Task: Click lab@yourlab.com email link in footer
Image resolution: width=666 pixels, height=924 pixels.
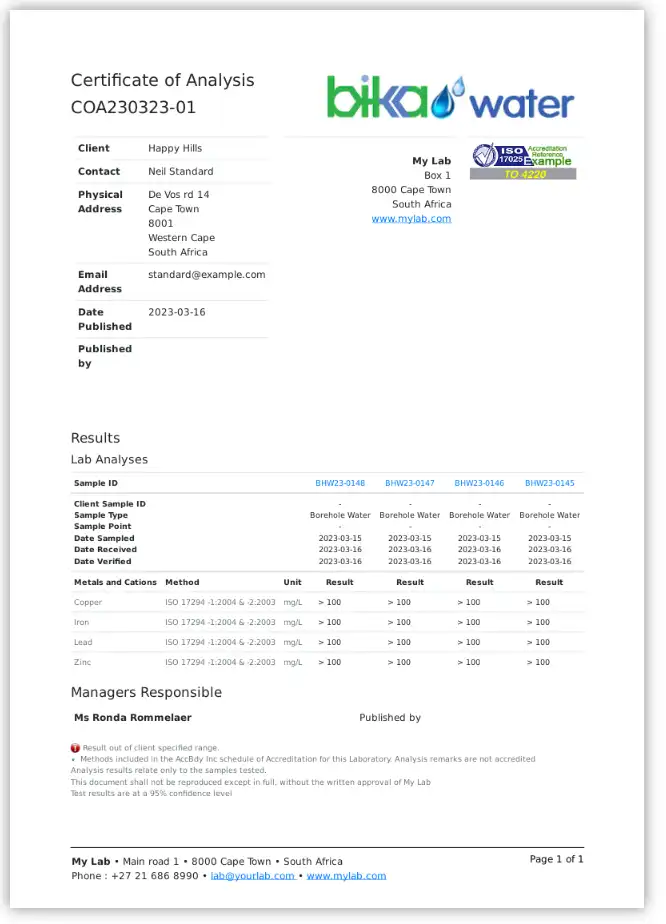Action: tap(252, 876)
